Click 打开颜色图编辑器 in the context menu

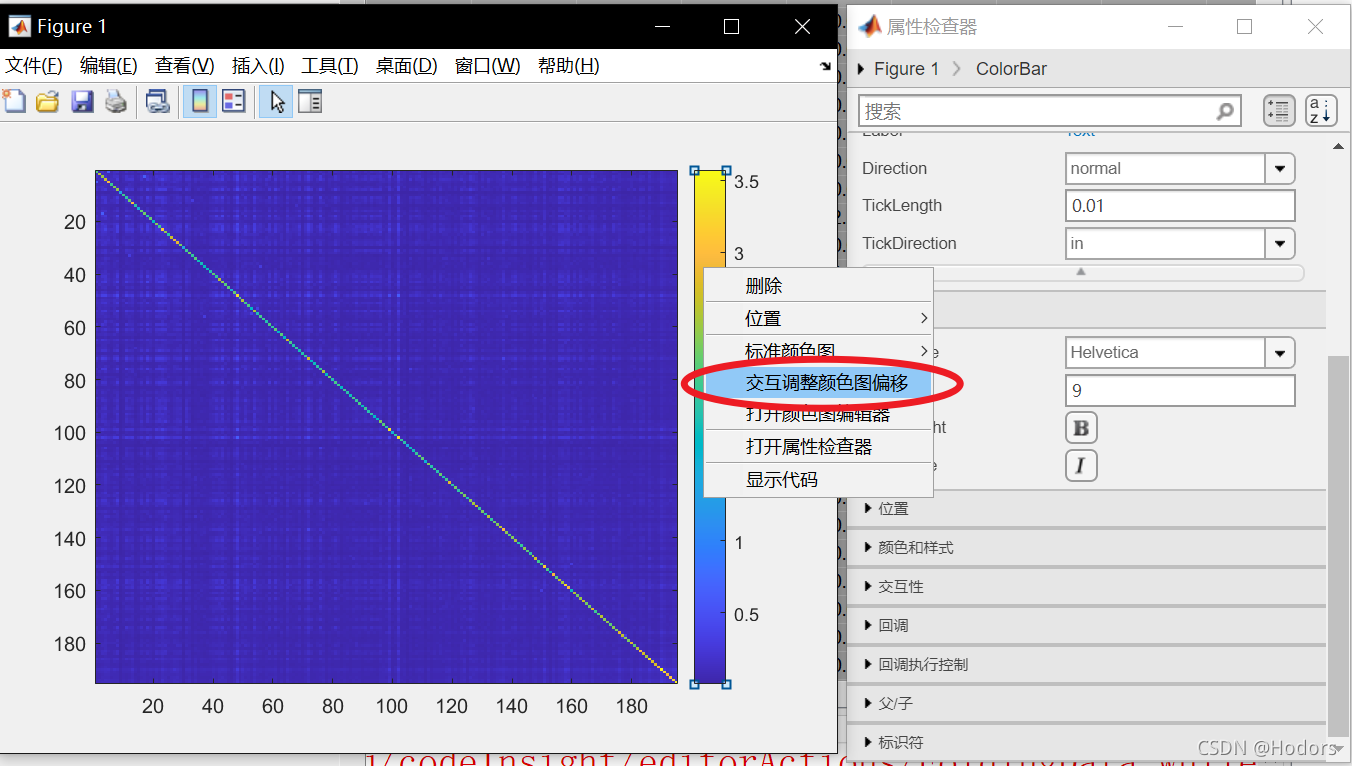818,415
